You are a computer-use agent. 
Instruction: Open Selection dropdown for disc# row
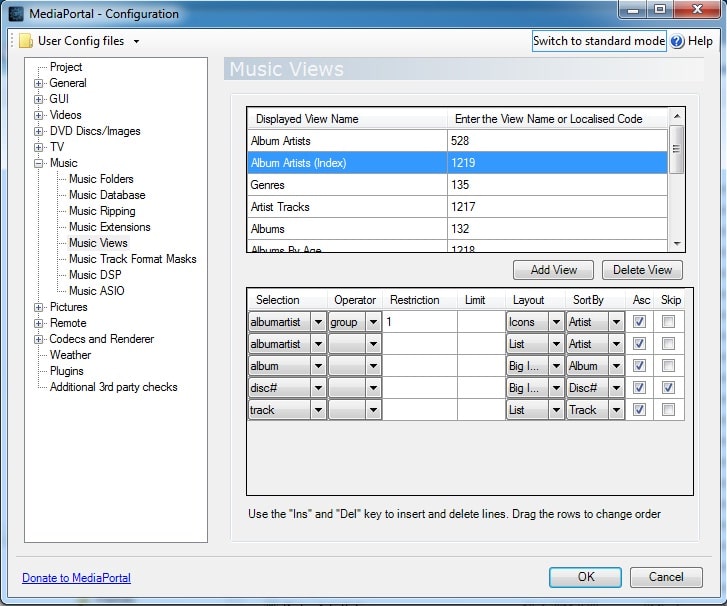(318, 388)
